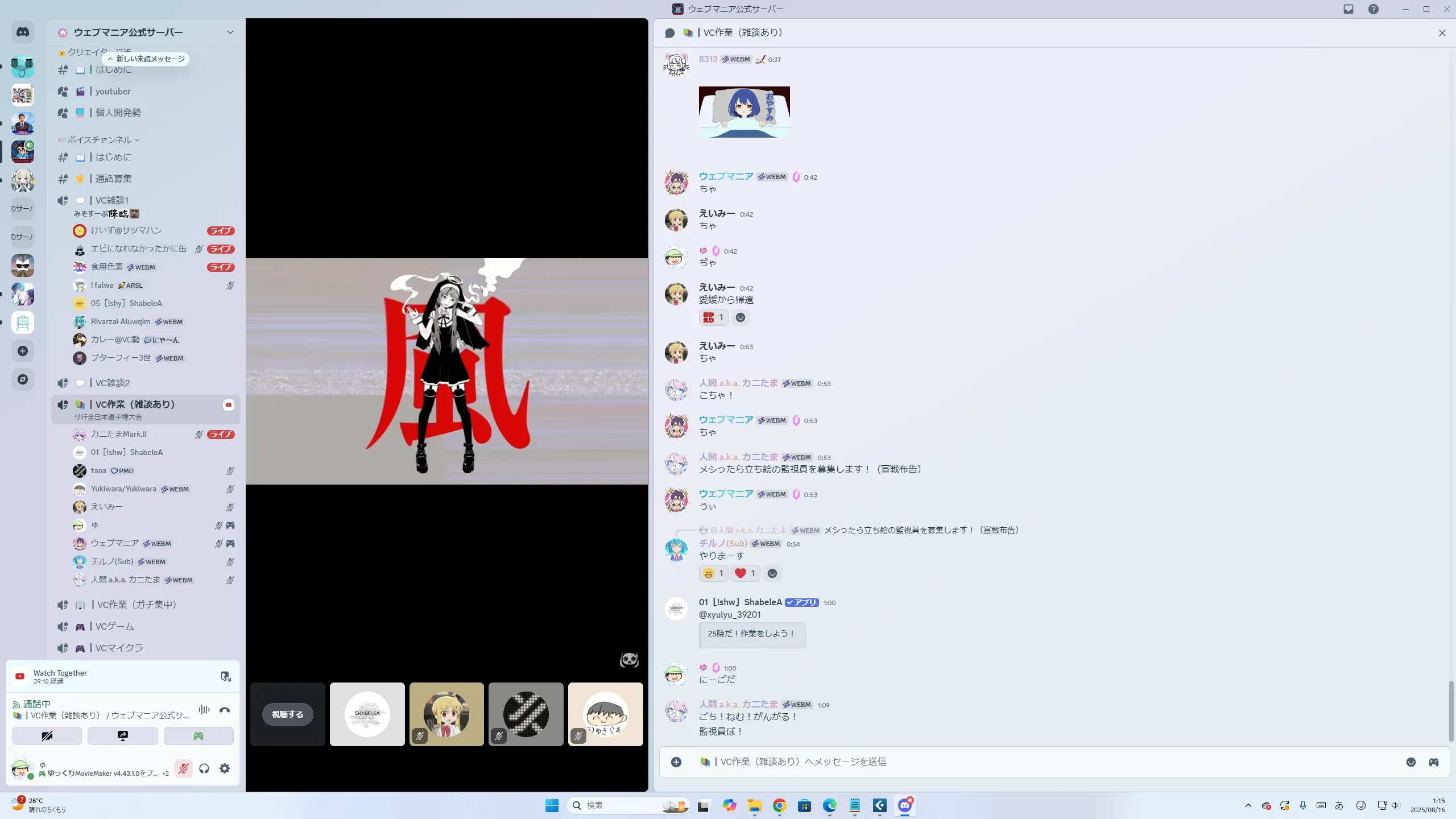Start an activity with the controller button
This screenshot has width=1456, height=819.
coord(198,736)
